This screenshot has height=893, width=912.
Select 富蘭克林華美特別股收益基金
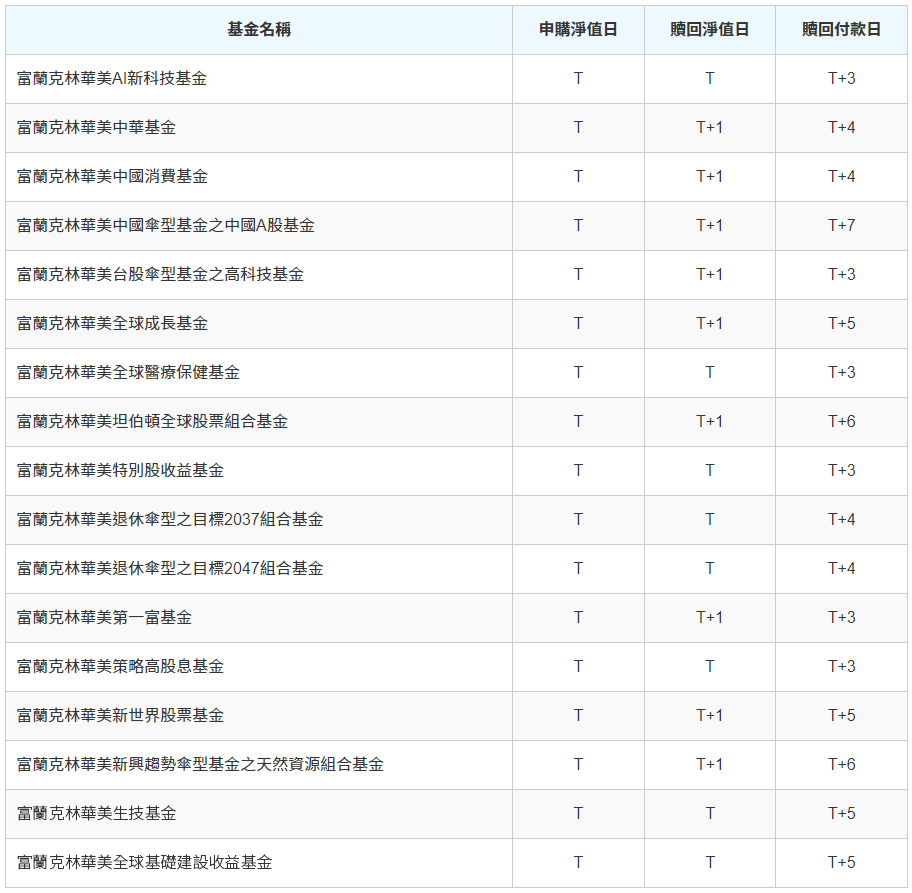(117, 470)
